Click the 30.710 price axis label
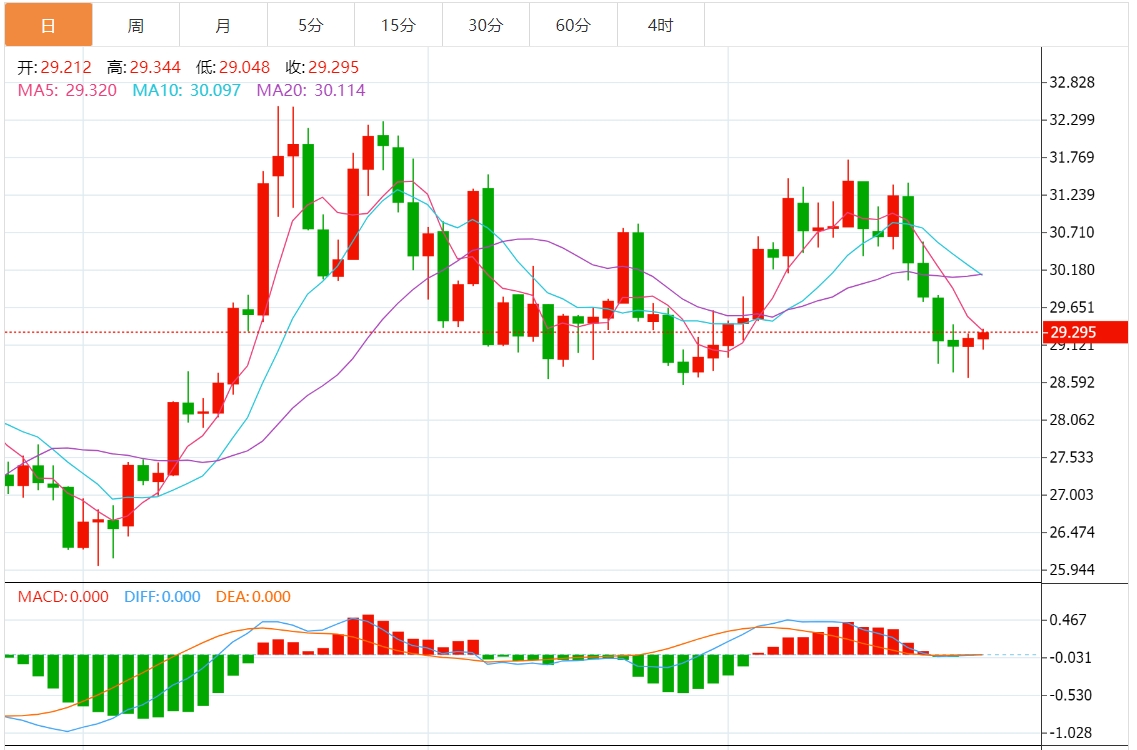The height and width of the screenshot is (750, 1137). click(1072, 233)
